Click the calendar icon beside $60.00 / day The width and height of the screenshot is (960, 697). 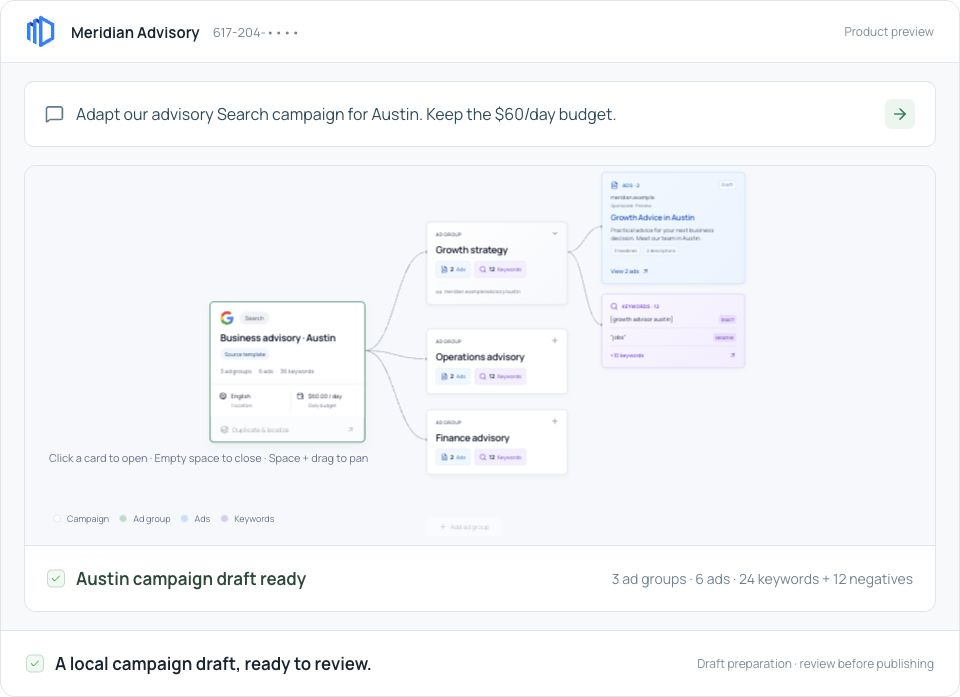pyautogui.click(x=300, y=396)
